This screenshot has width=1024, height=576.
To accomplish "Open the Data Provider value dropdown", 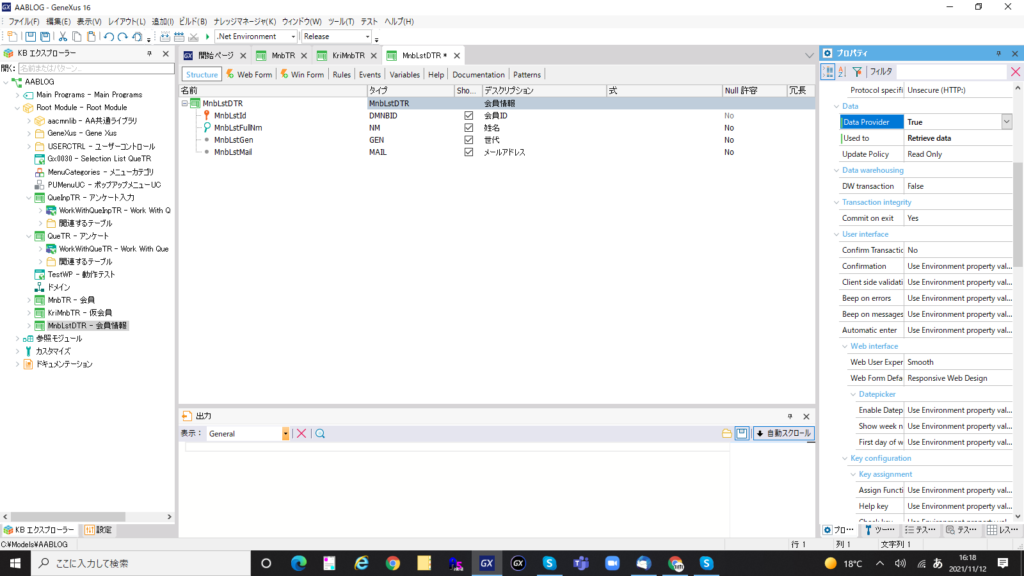I will (1006, 122).
